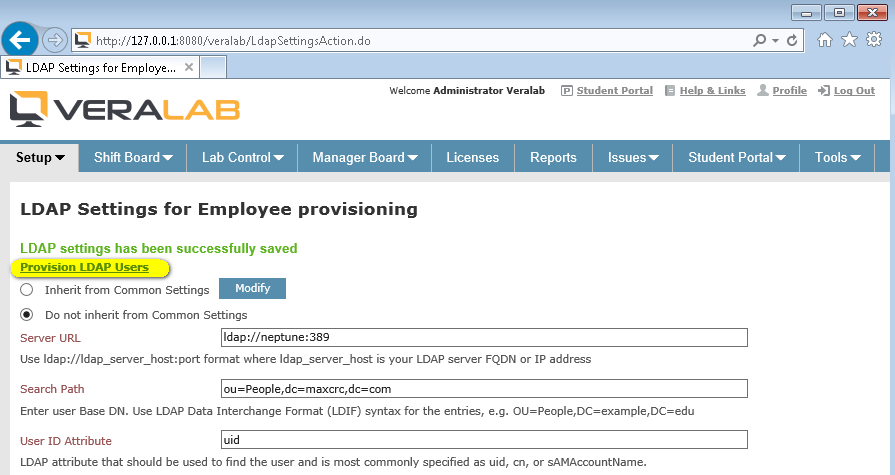
Task: Click the Search Path input field
Action: pyautogui.click(x=484, y=389)
